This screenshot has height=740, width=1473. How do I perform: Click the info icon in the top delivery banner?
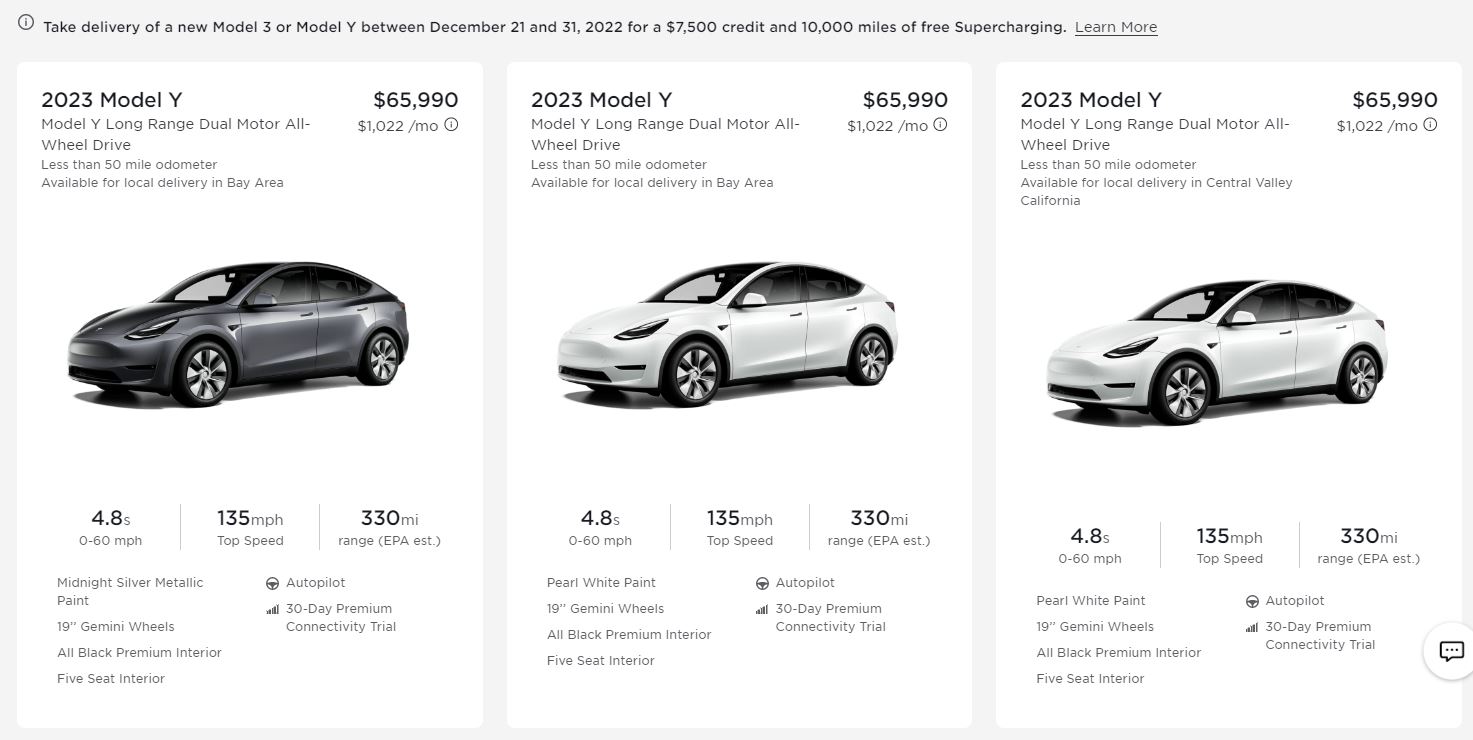click(26, 23)
